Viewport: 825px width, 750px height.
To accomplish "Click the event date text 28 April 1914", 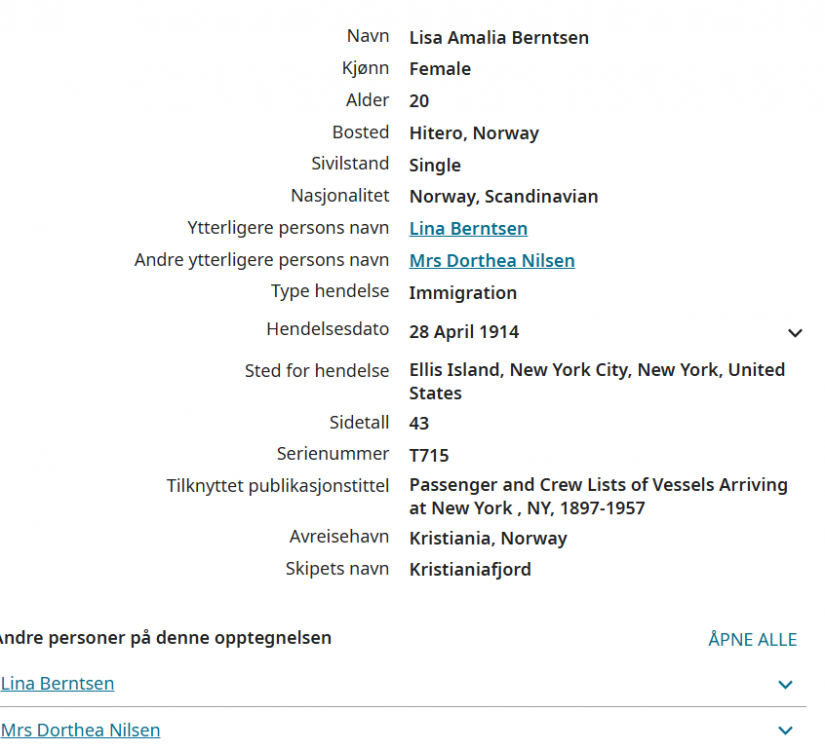I will [x=464, y=332].
